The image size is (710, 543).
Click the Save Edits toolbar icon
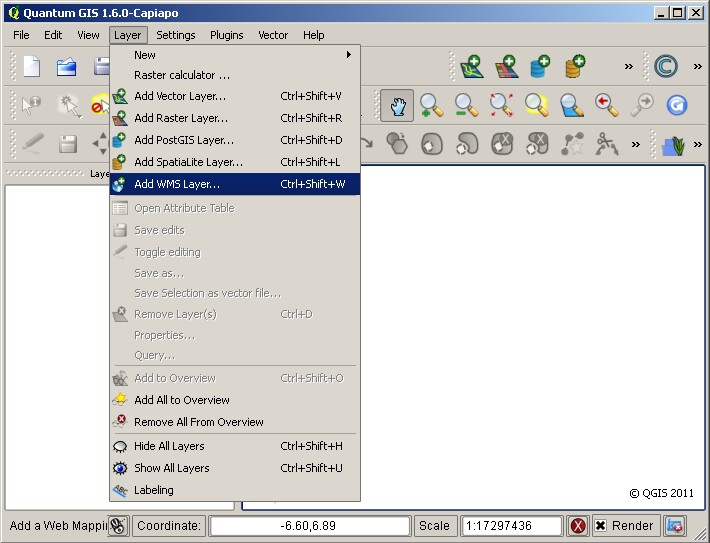[68, 144]
